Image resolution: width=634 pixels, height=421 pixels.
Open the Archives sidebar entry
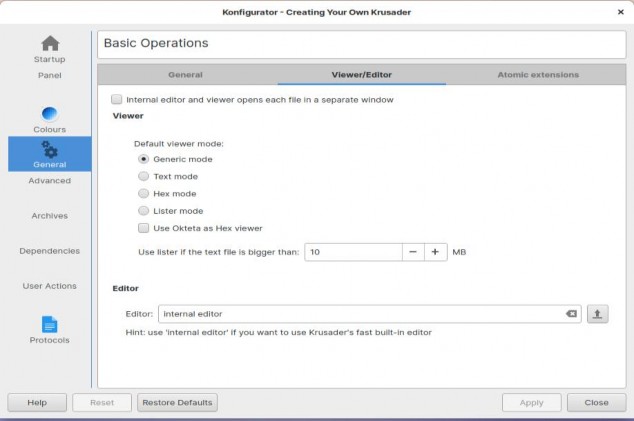click(50, 216)
